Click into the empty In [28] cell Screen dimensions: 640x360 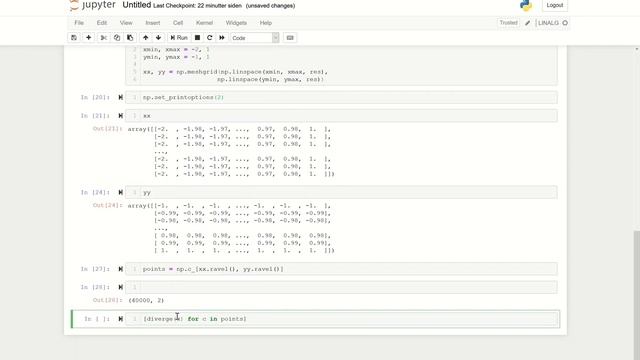[341, 287]
